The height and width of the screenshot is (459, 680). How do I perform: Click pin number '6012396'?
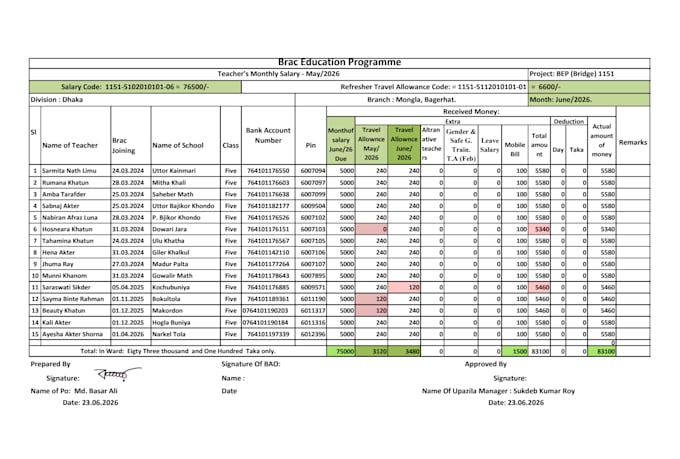click(x=313, y=334)
